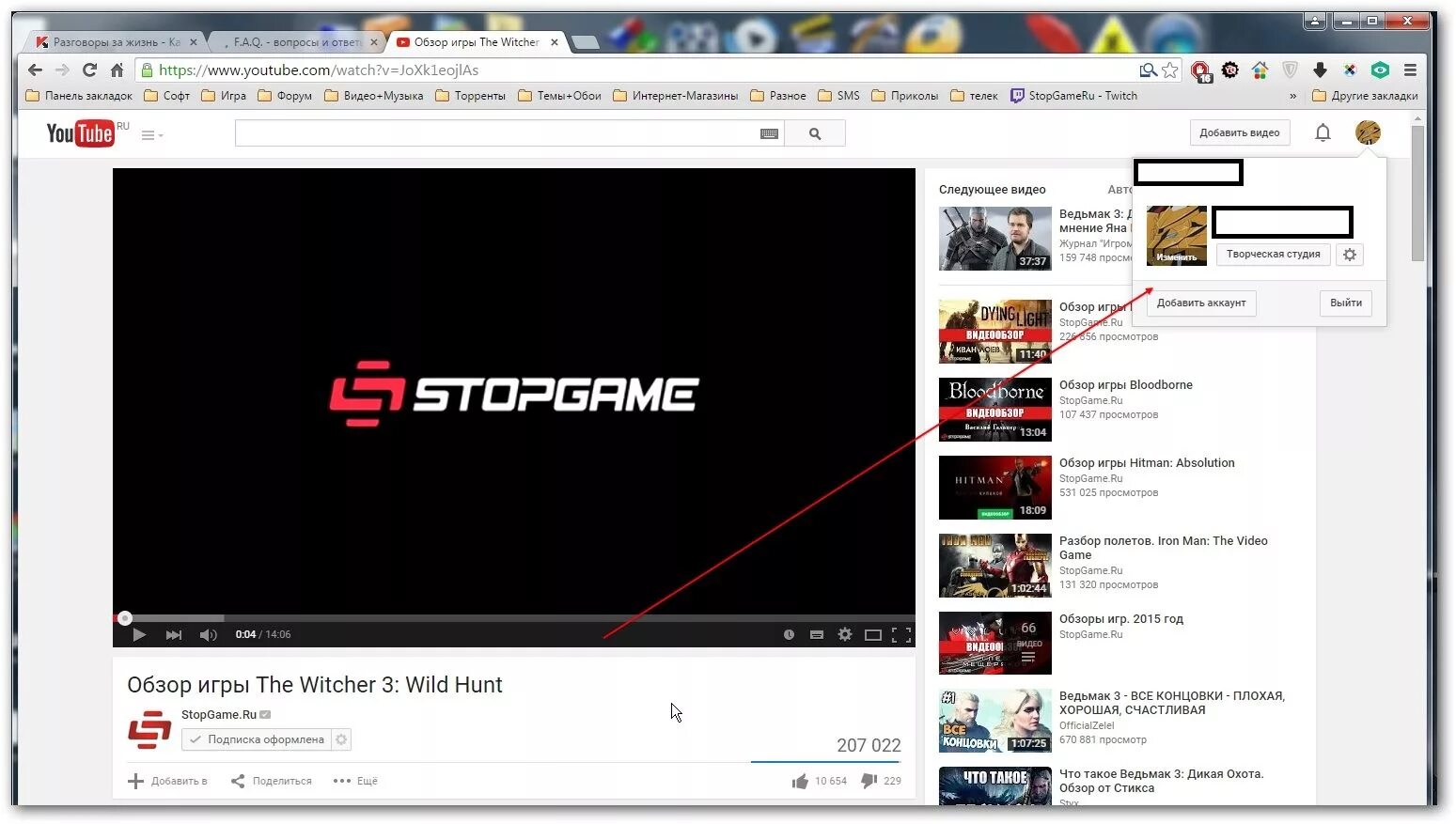Image resolution: width=1456 pixels, height=824 pixels.
Task: Switch to the F.A.Q. browser tab
Action: 297,42
